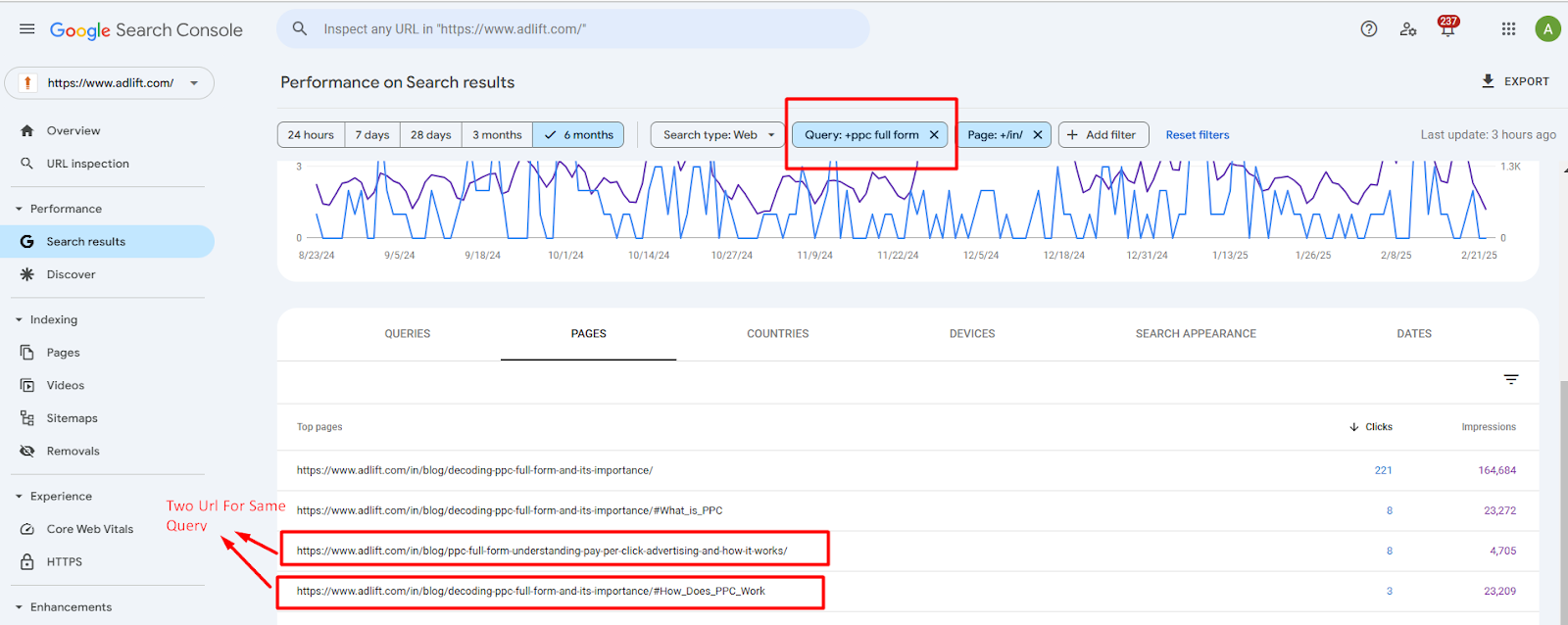
Task: Select the 24 hours date range
Action: coord(311,135)
